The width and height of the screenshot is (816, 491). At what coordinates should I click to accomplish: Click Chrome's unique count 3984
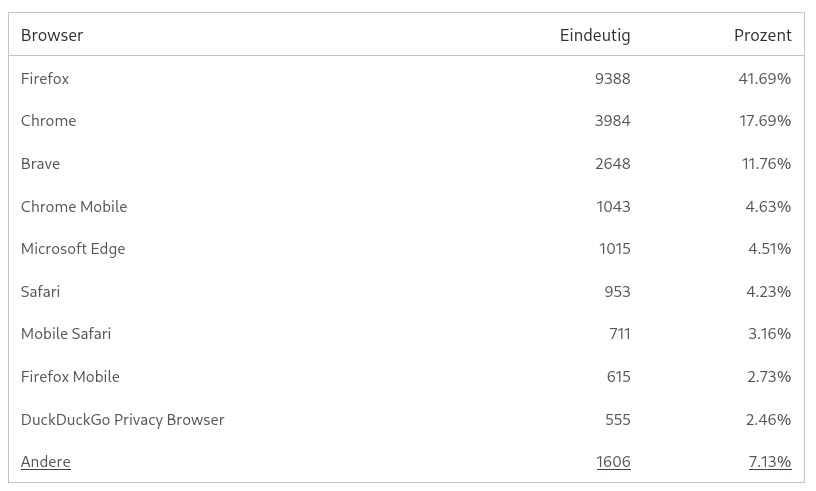(612, 121)
